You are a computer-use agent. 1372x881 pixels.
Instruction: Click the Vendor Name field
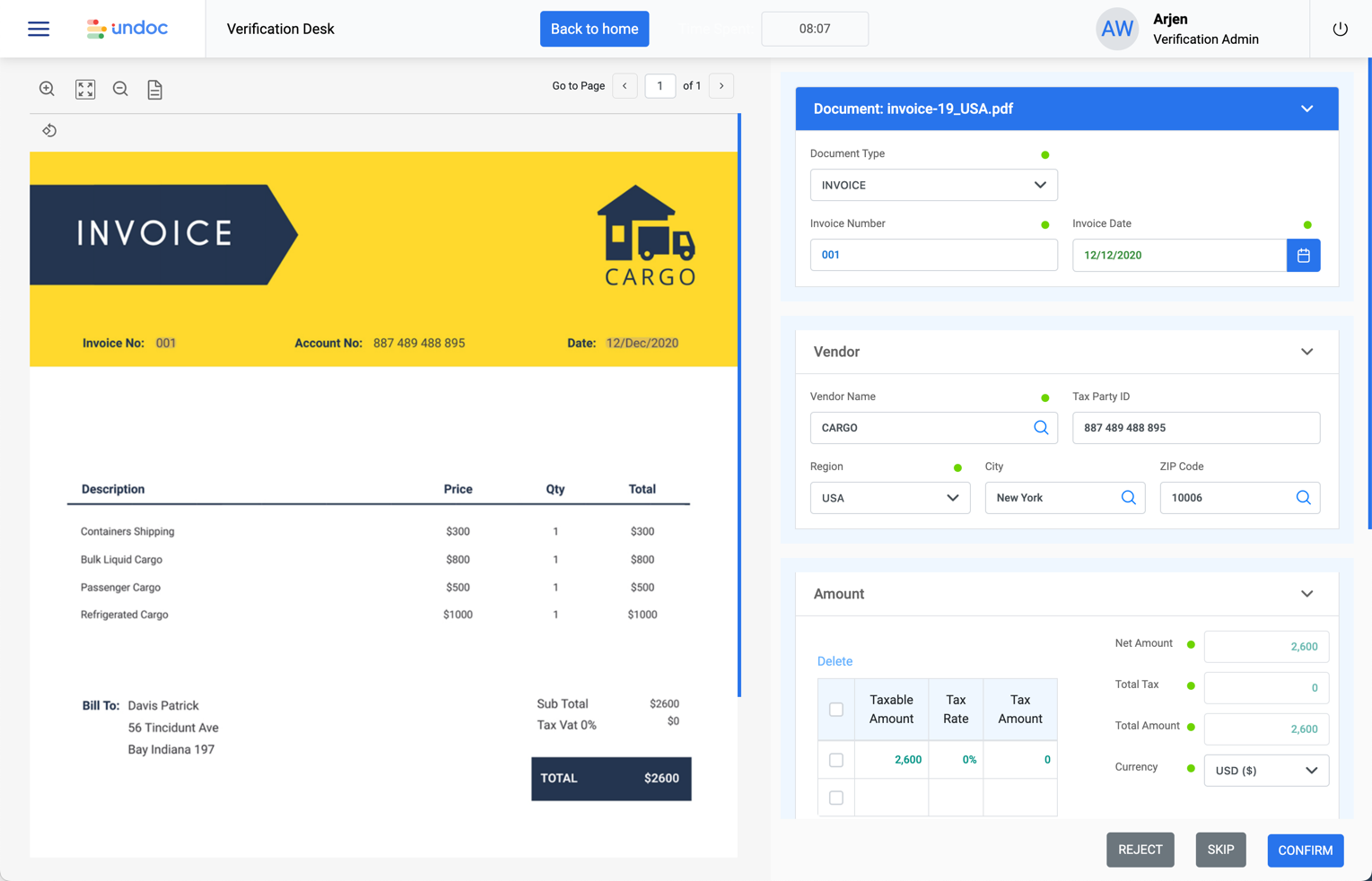(x=933, y=428)
